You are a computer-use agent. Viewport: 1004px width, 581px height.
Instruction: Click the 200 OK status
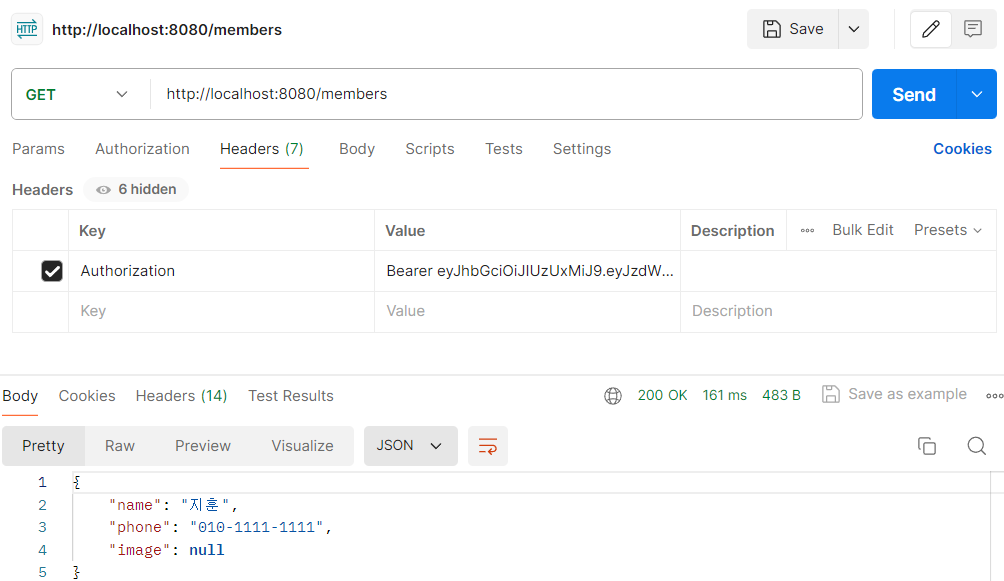pyautogui.click(x=662, y=395)
